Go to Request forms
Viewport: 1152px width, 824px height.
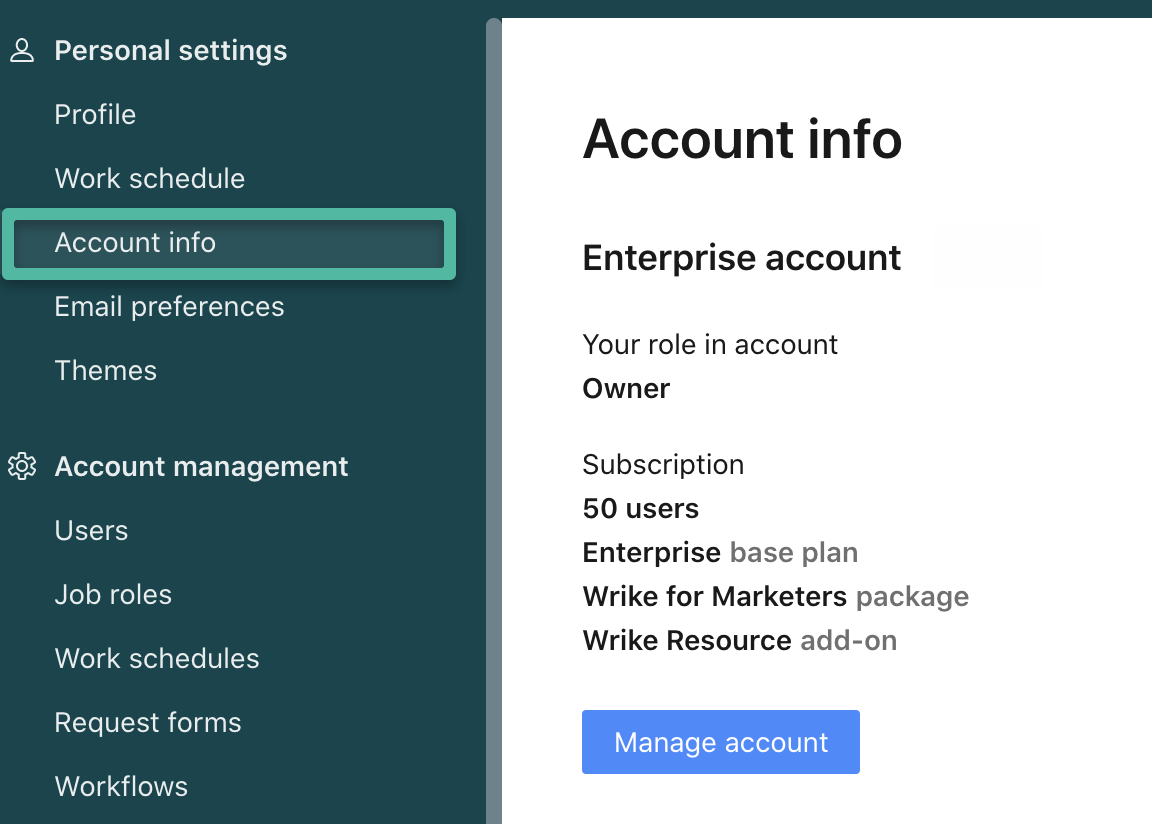pos(148,723)
